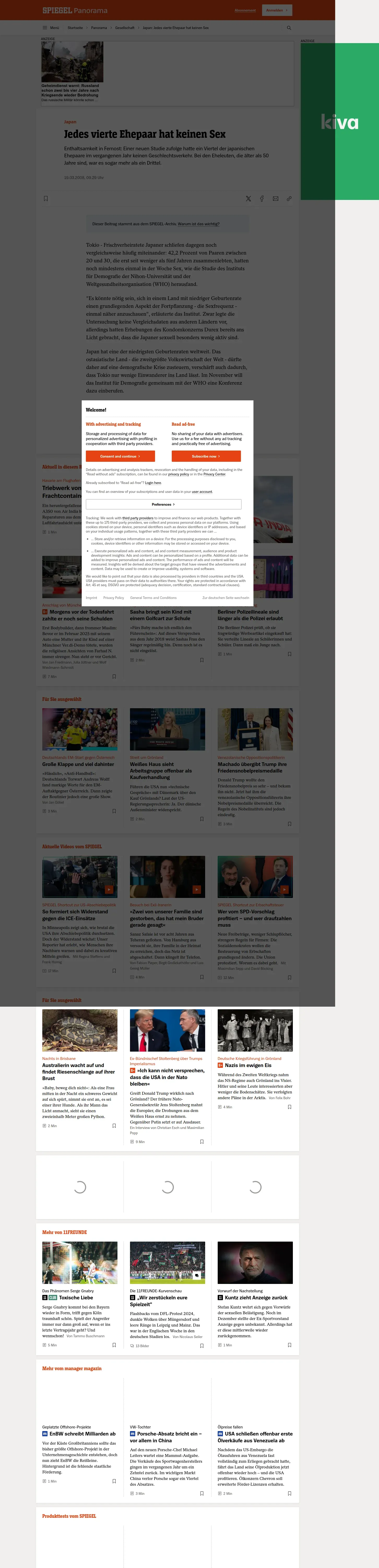This screenshot has height=1568, width=379.
Task: Open the third party providers link
Action: (138, 518)
